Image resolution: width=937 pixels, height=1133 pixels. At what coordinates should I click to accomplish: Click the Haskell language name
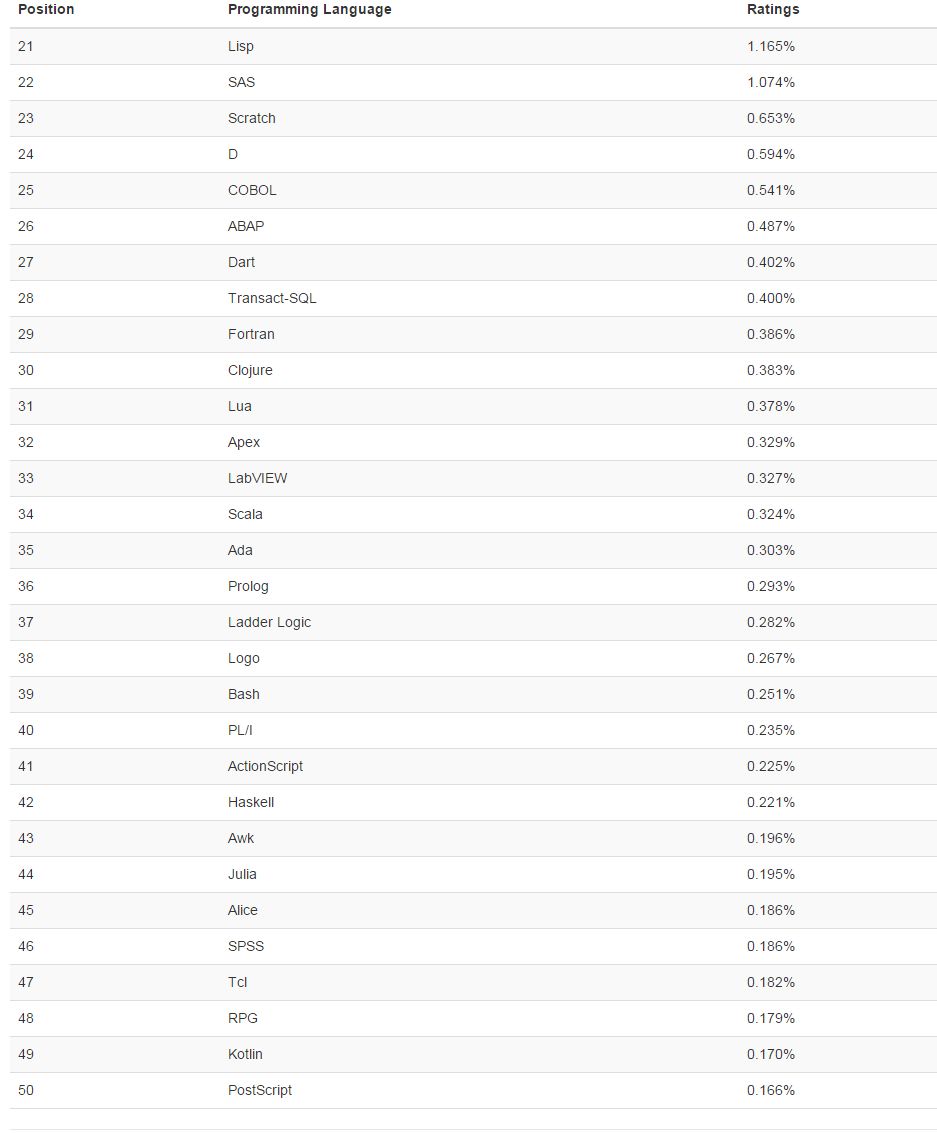[x=251, y=802]
